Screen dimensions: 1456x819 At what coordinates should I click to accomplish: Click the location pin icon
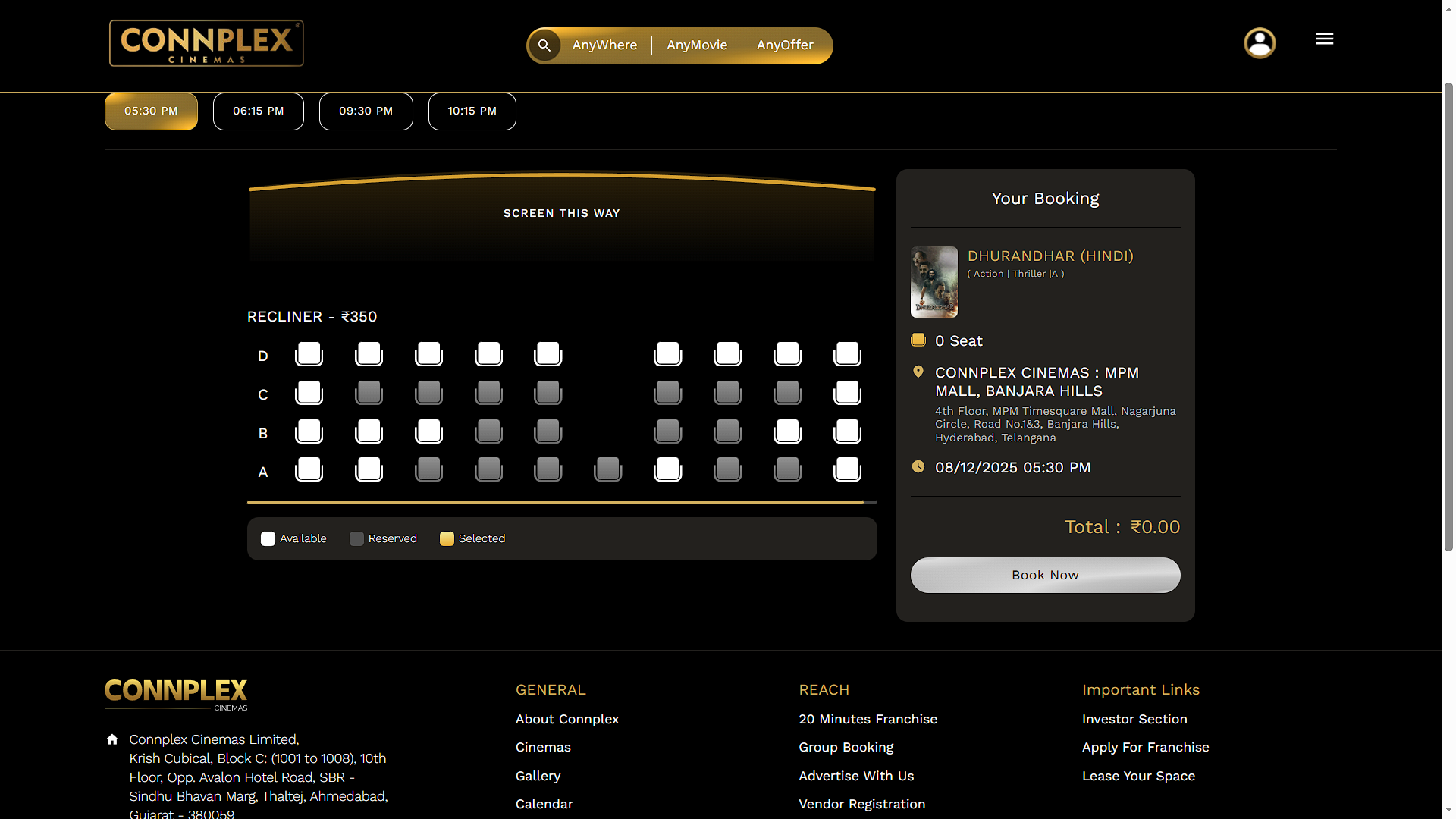point(918,372)
